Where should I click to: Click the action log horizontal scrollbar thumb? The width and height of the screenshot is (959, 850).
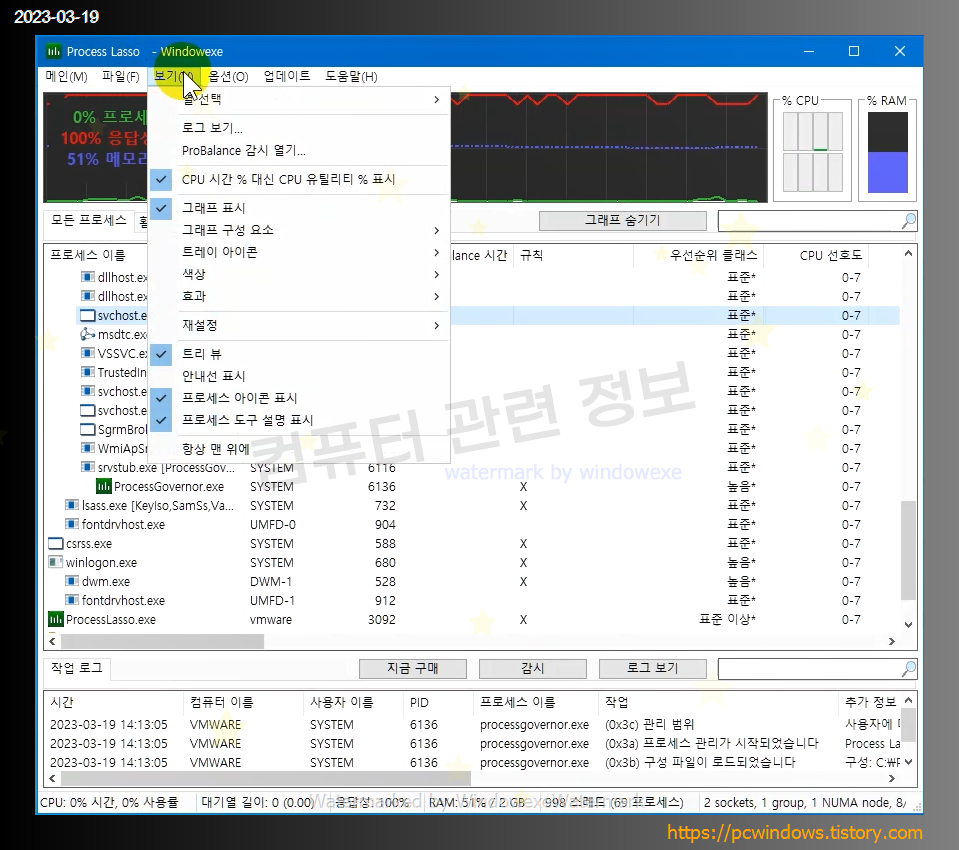265,778
